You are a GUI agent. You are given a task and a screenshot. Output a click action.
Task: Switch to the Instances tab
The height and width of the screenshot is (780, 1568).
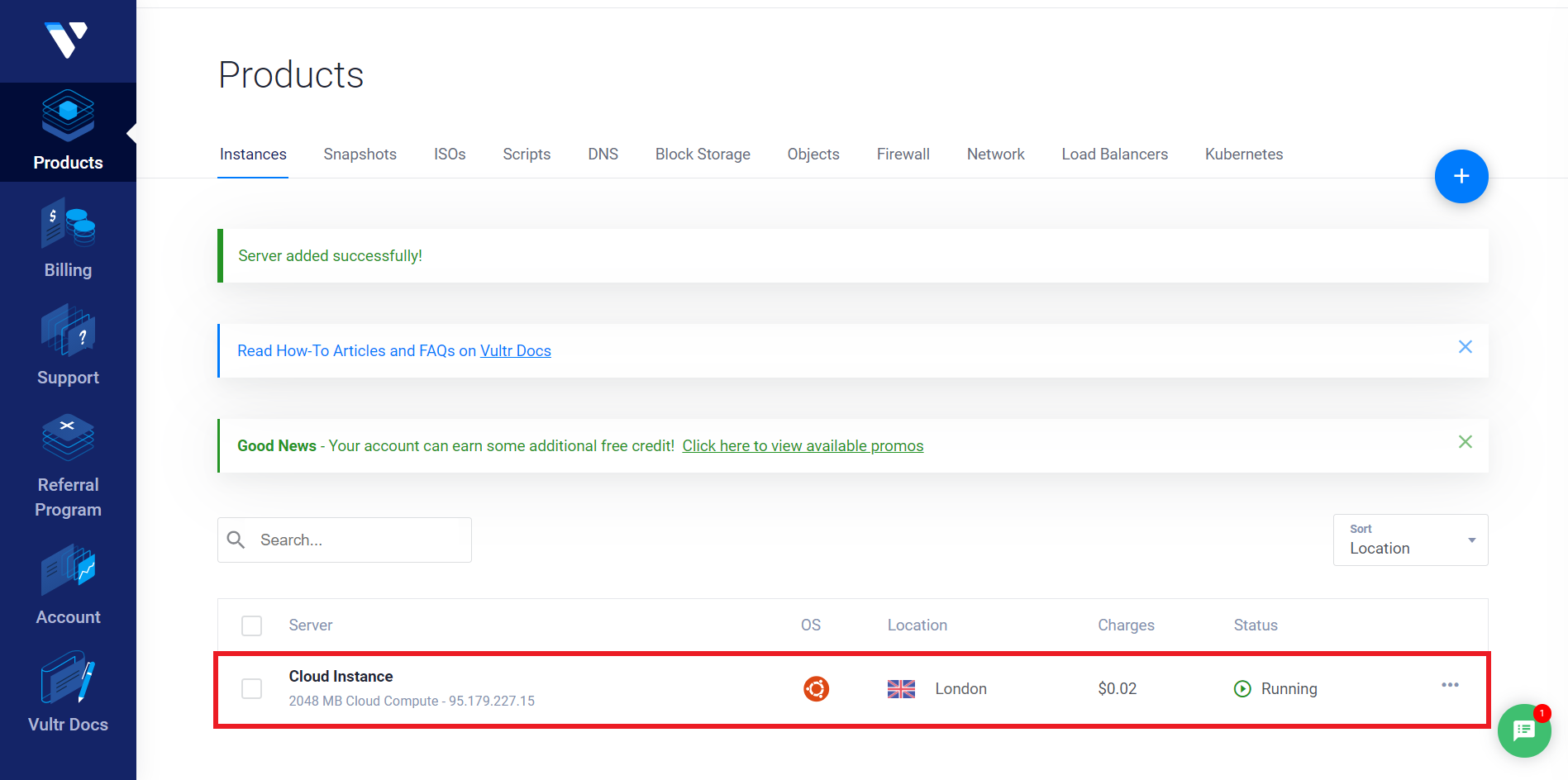(253, 155)
